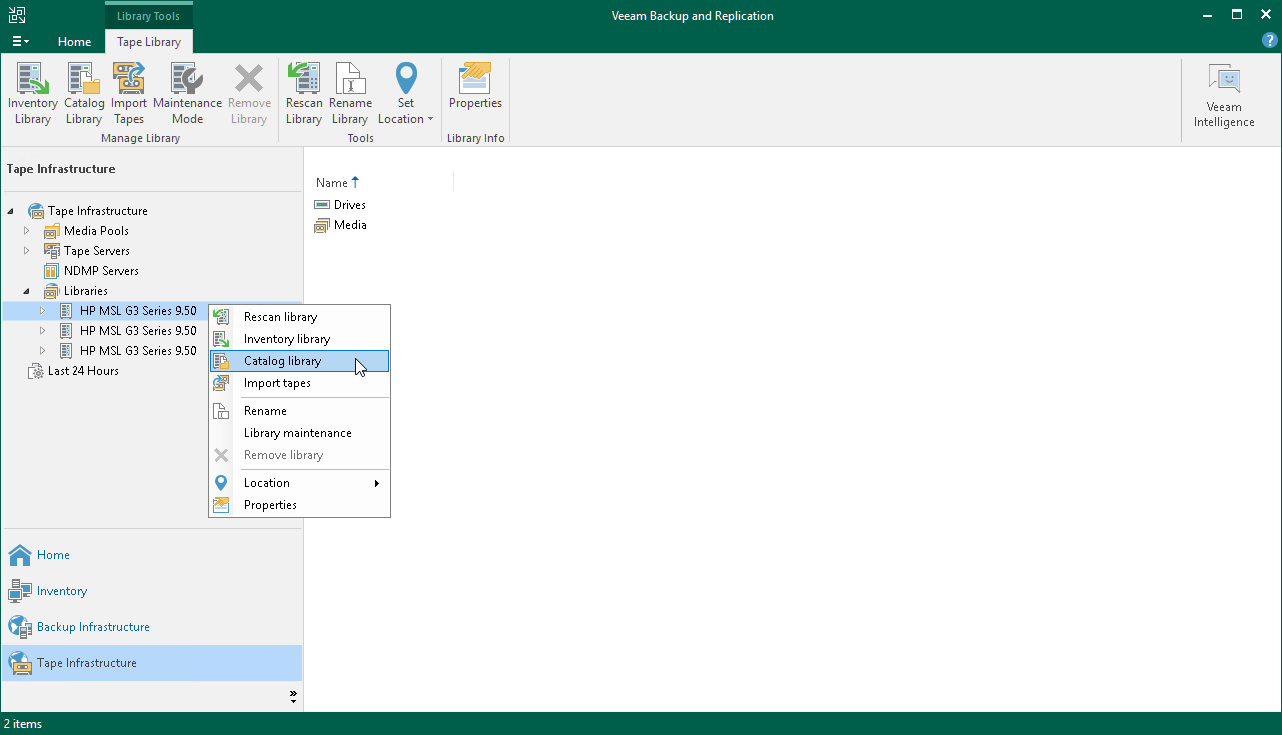Screen dimensions: 1282x735
Task: Open the Set Location dropdown in ribbon
Action: [405, 94]
